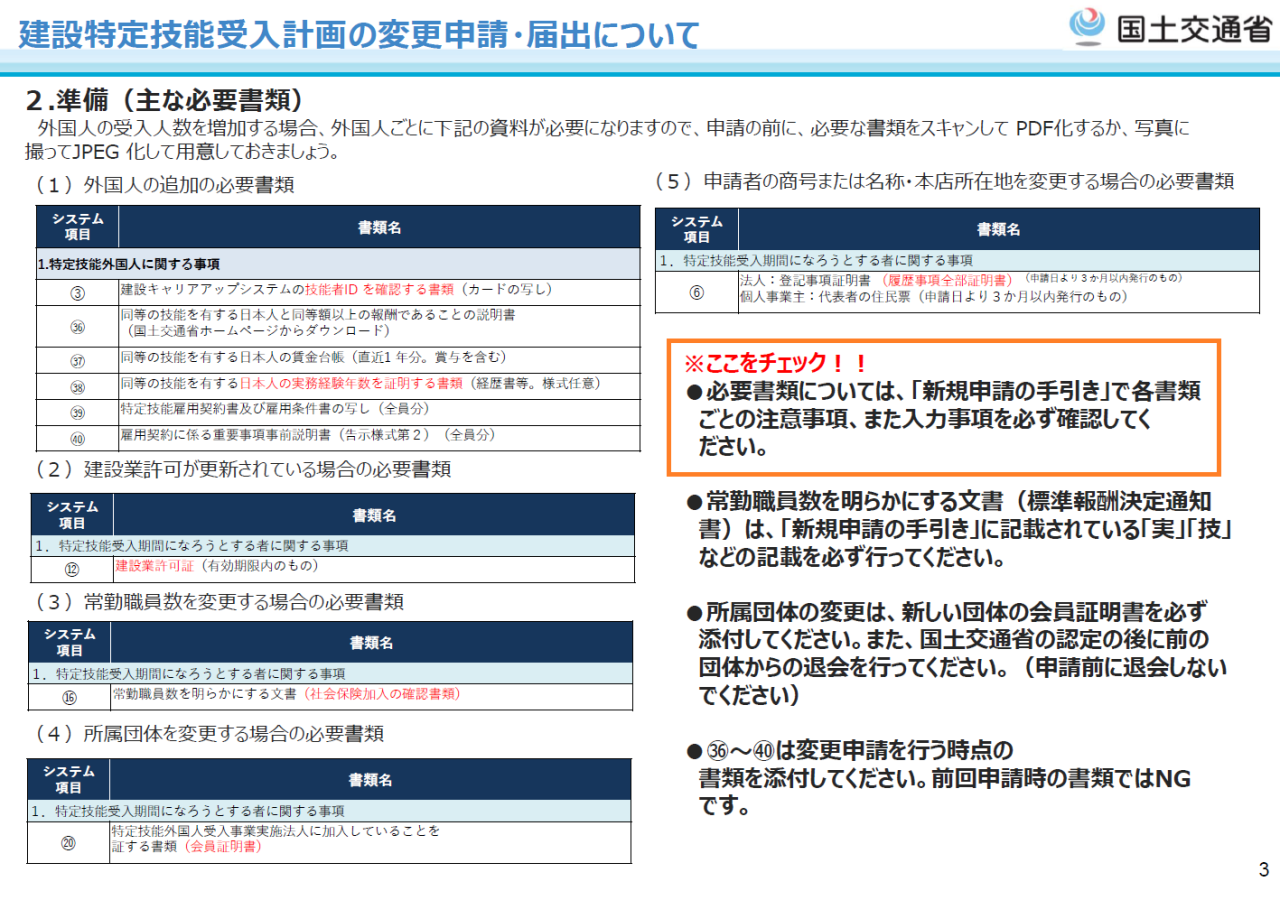1280x900 pixels.
Task: Click the 2.準備（主な必要書類） section heading
Action: click(164, 101)
